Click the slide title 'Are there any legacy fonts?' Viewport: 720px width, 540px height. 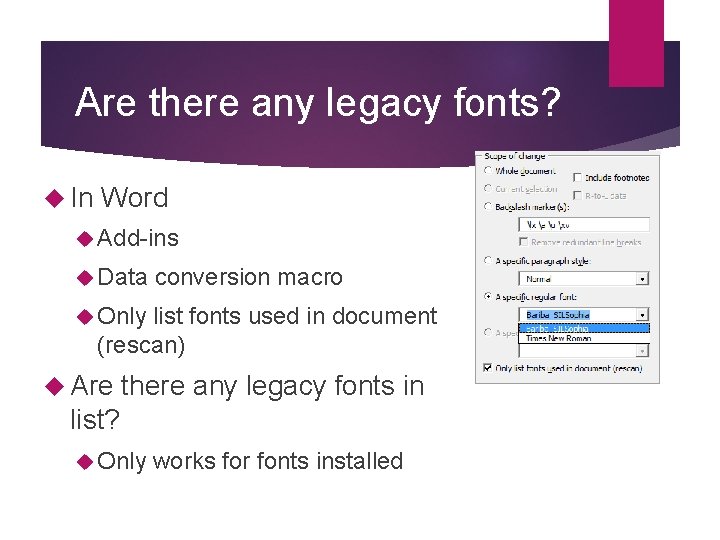(318, 102)
